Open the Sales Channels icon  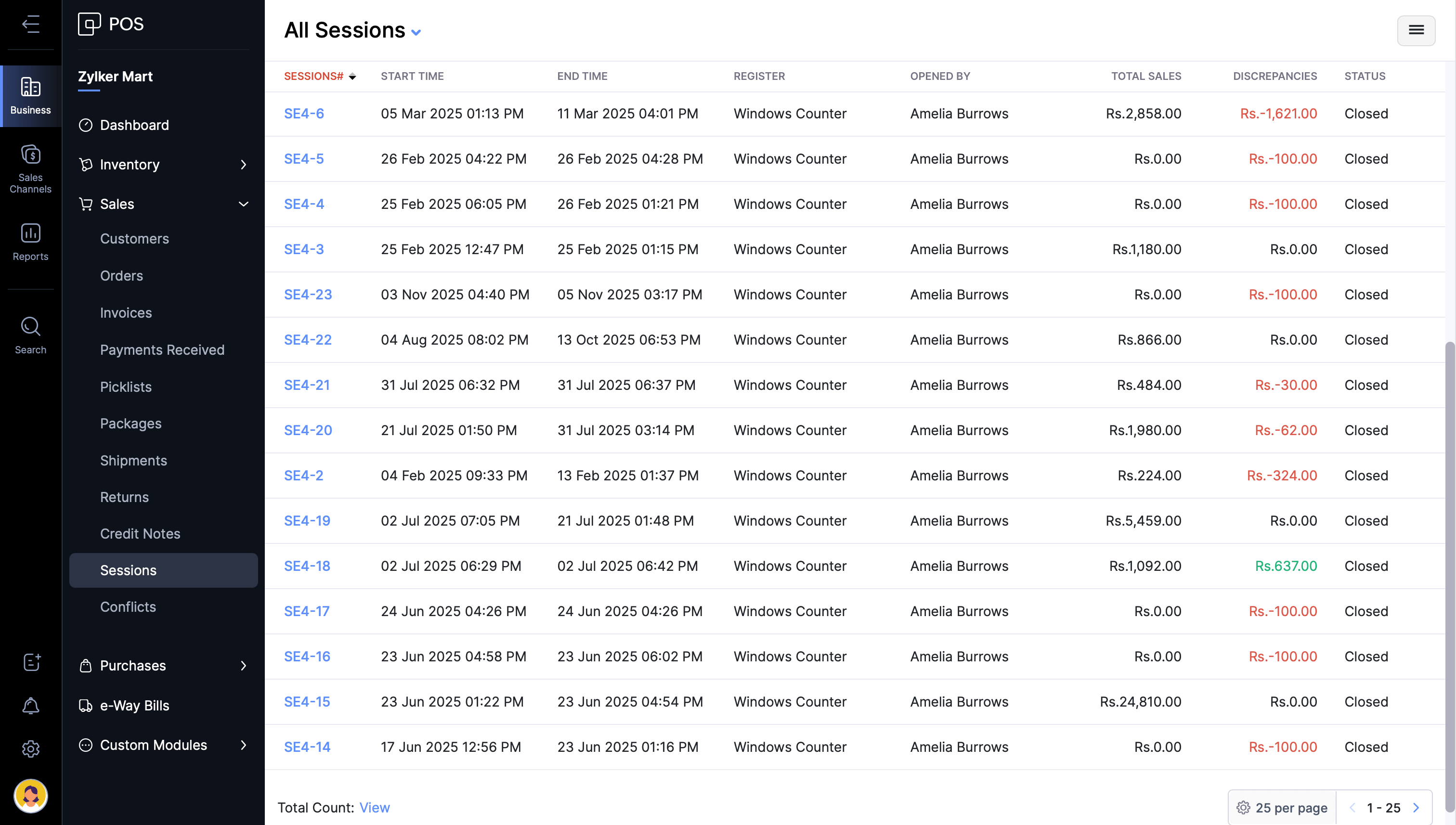[31, 168]
